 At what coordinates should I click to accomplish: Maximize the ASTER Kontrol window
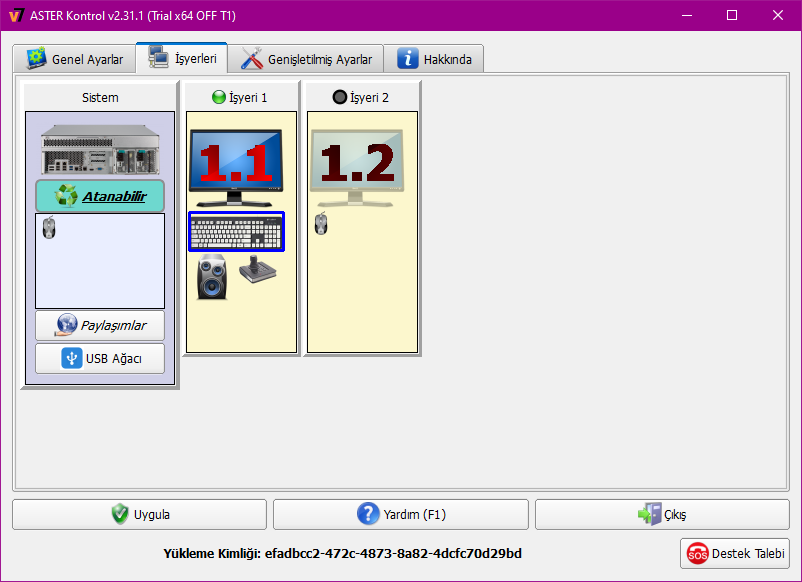click(x=732, y=15)
